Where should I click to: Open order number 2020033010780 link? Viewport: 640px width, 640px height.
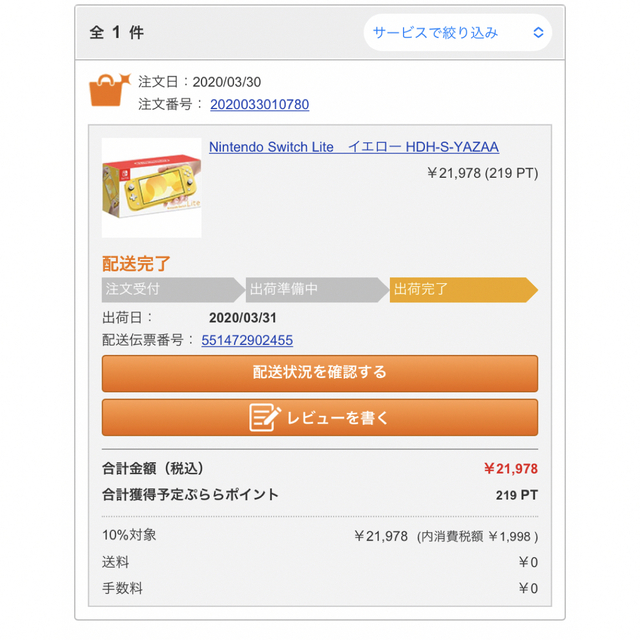pos(260,104)
